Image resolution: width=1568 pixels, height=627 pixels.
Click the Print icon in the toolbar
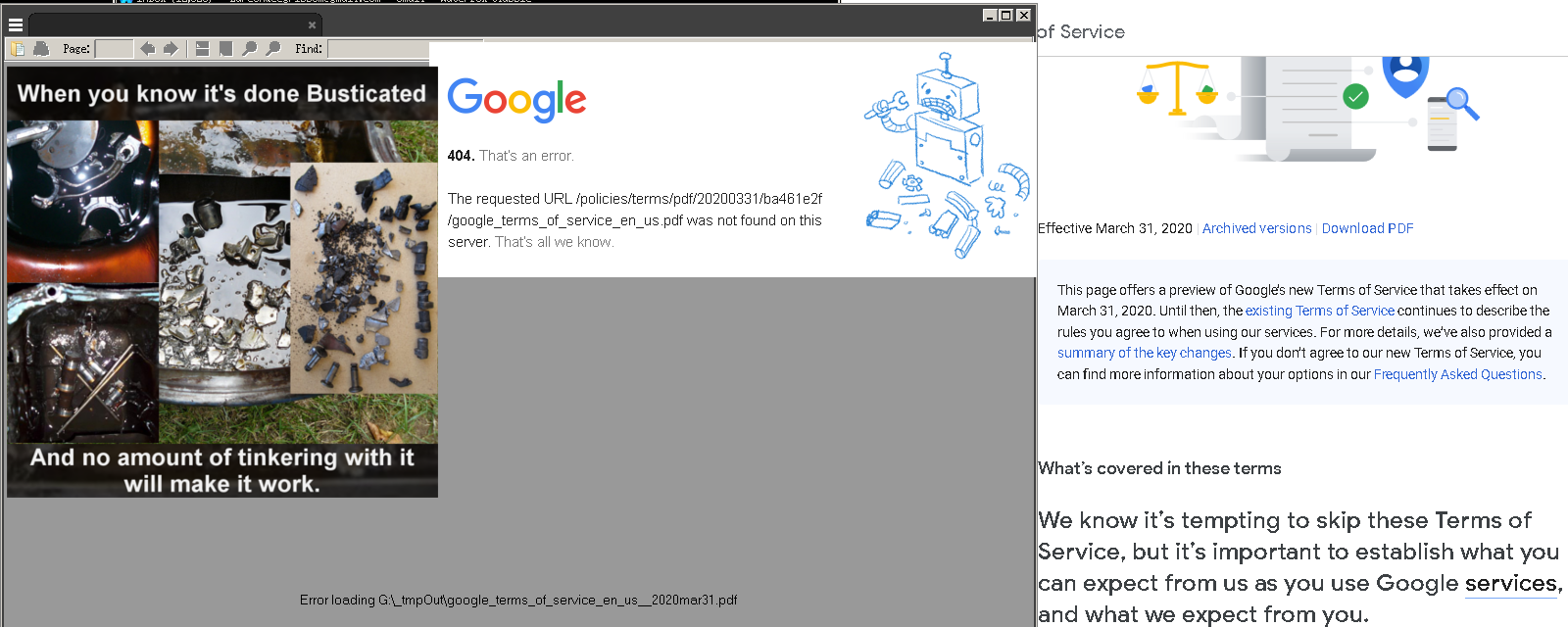pos(41,49)
